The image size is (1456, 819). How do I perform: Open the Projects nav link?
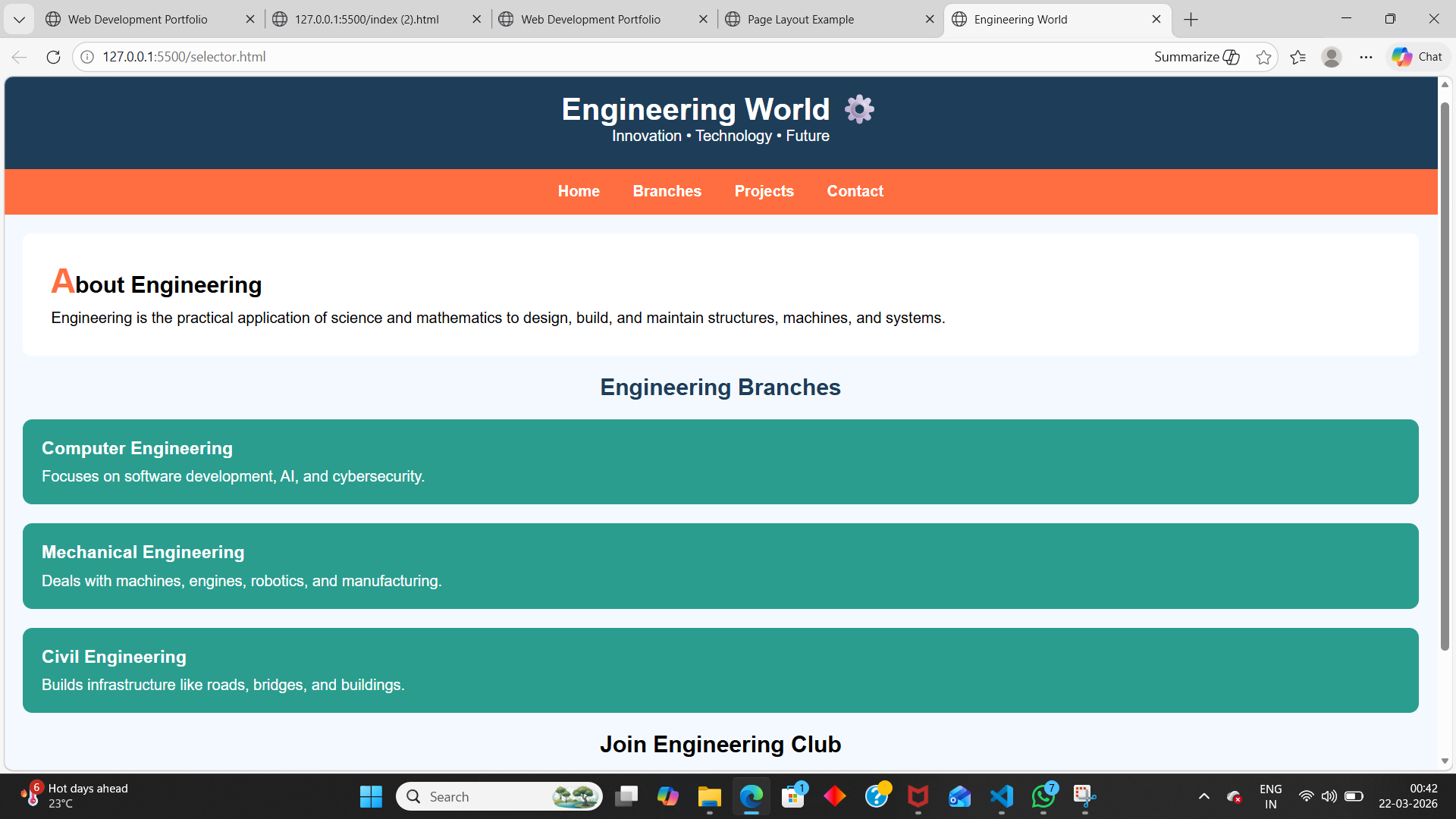[x=764, y=191]
